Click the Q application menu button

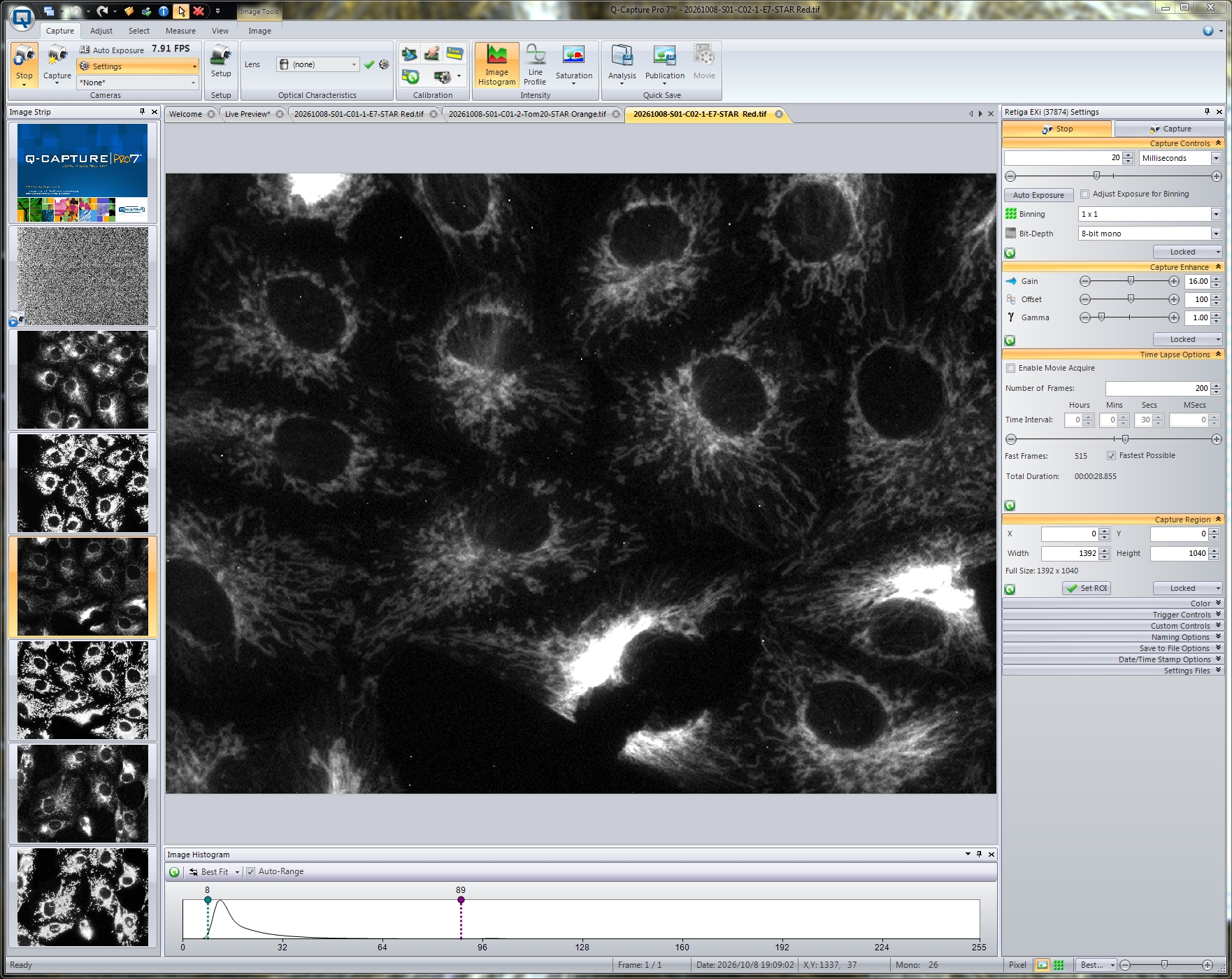click(22, 18)
